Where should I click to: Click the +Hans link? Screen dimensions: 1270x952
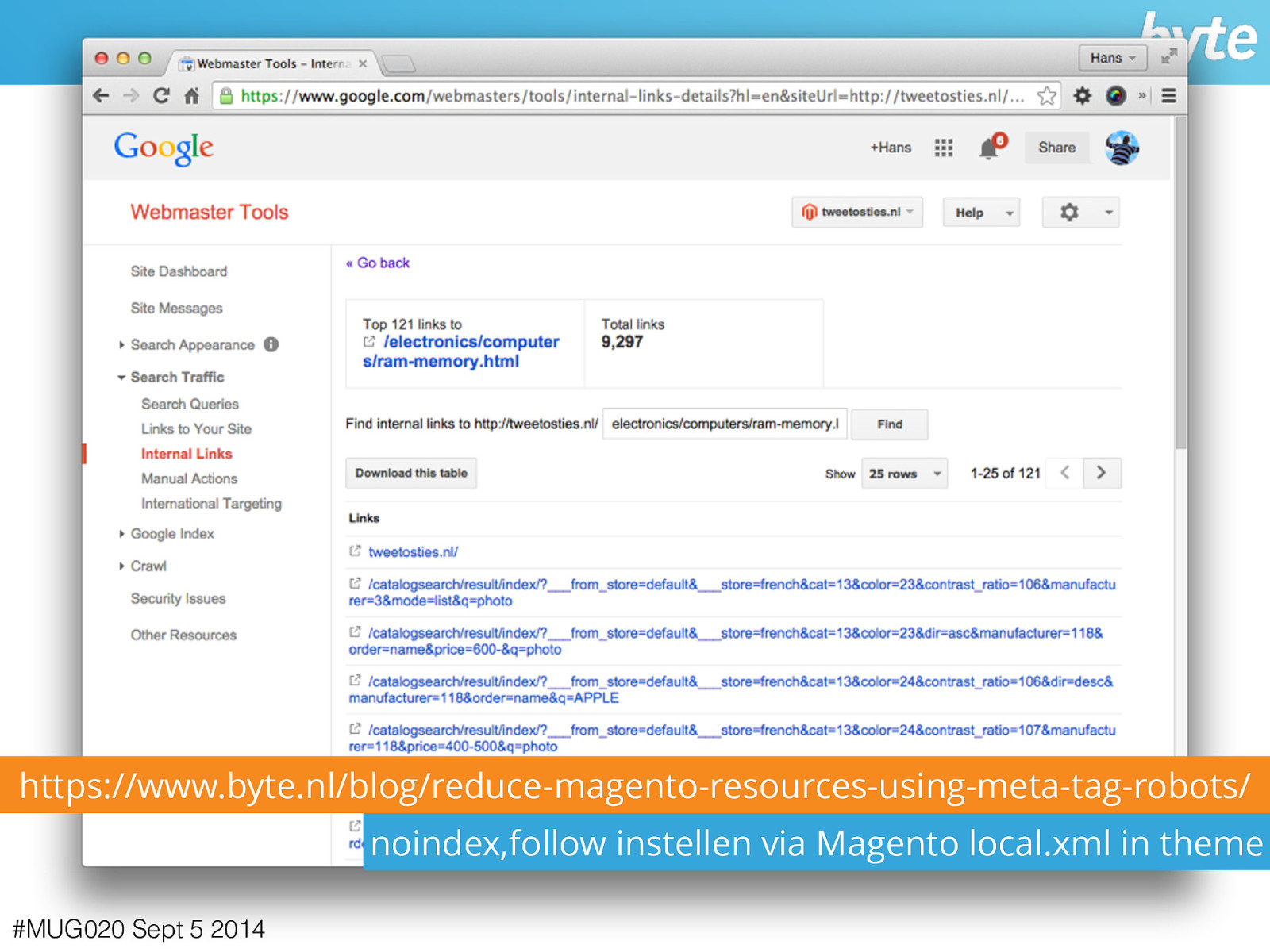pyautogui.click(x=891, y=148)
